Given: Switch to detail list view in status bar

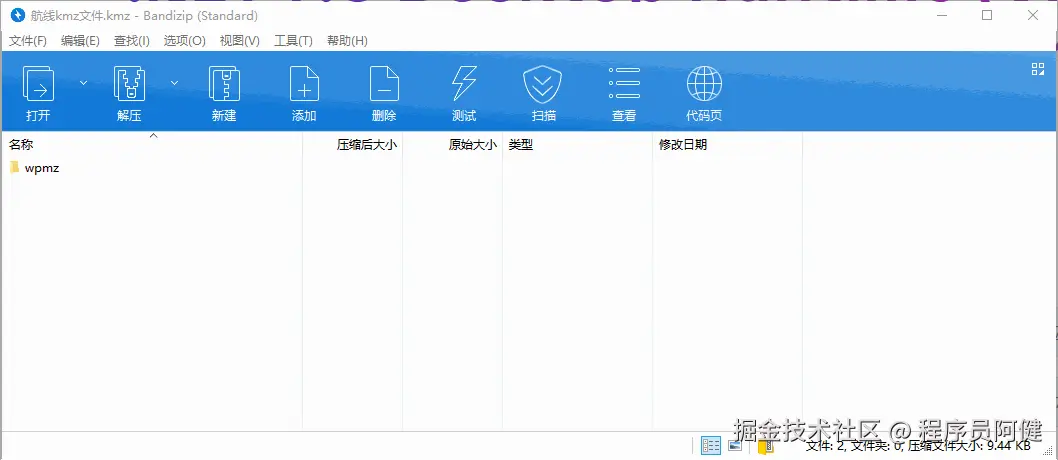Looking at the screenshot, I should click(x=711, y=446).
